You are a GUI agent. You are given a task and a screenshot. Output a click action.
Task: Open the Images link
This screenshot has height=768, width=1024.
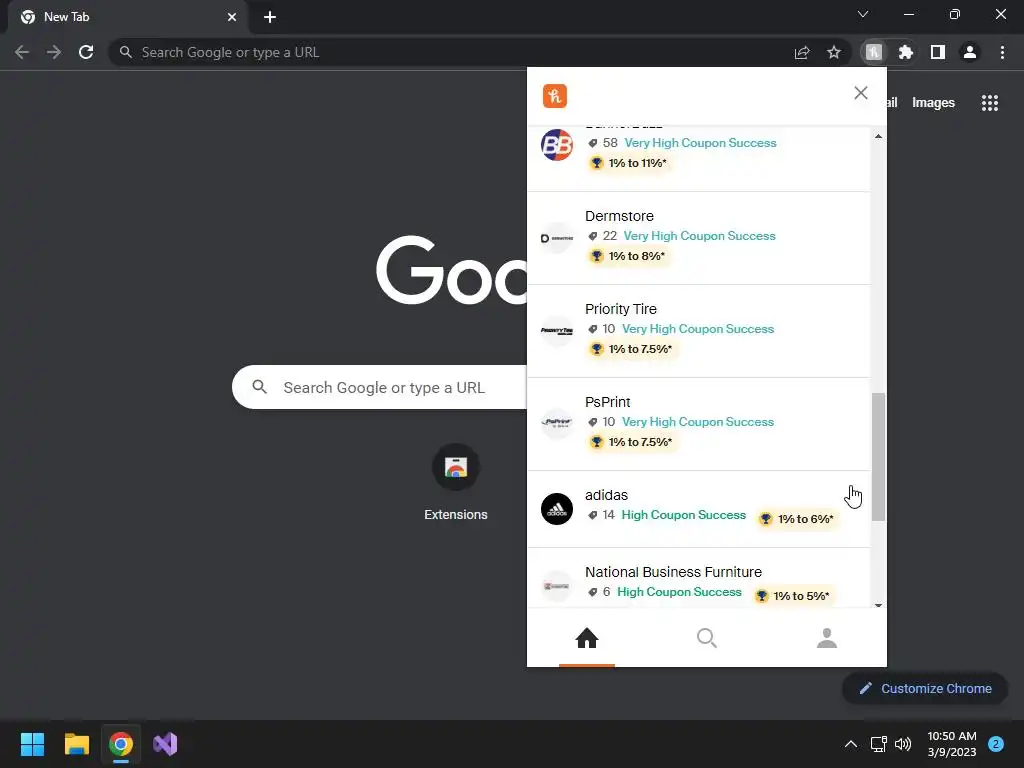(933, 103)
